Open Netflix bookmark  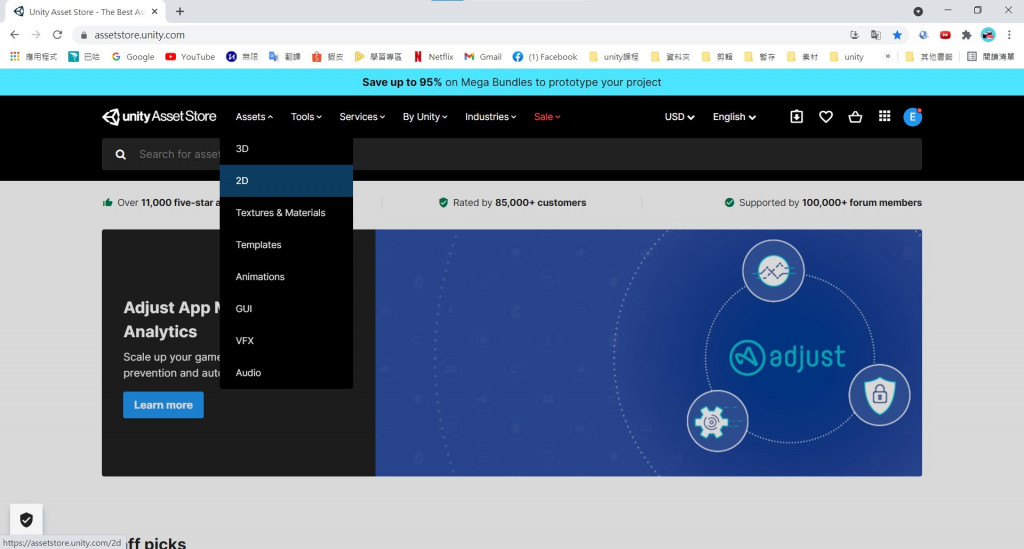point(434,57)
